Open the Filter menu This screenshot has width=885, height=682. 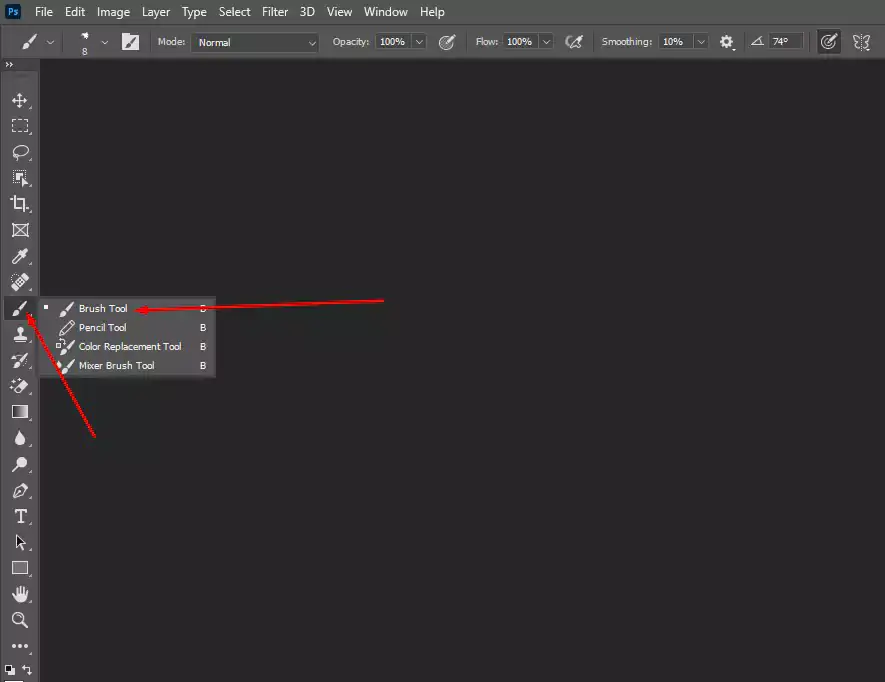point(274,11)
